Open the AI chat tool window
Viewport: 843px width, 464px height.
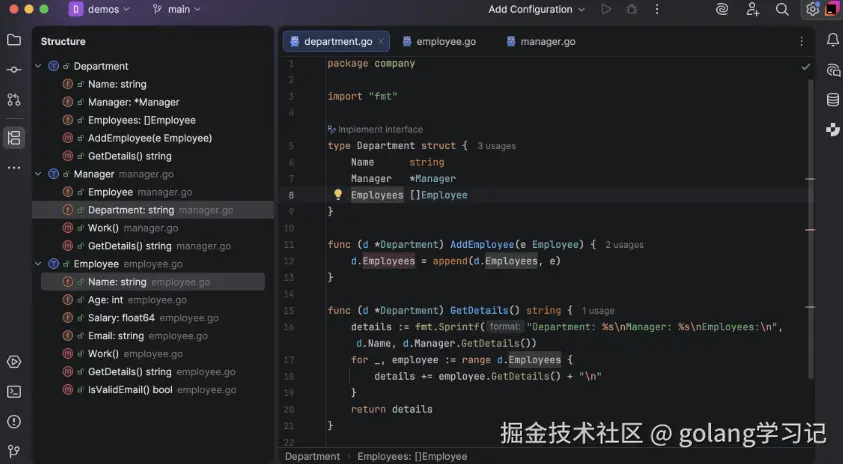click(x=833, y=70)
